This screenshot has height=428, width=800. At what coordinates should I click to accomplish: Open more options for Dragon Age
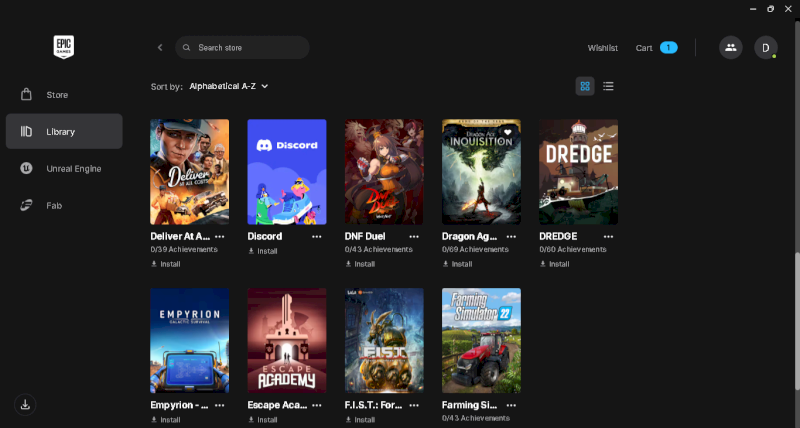[511, 237]
